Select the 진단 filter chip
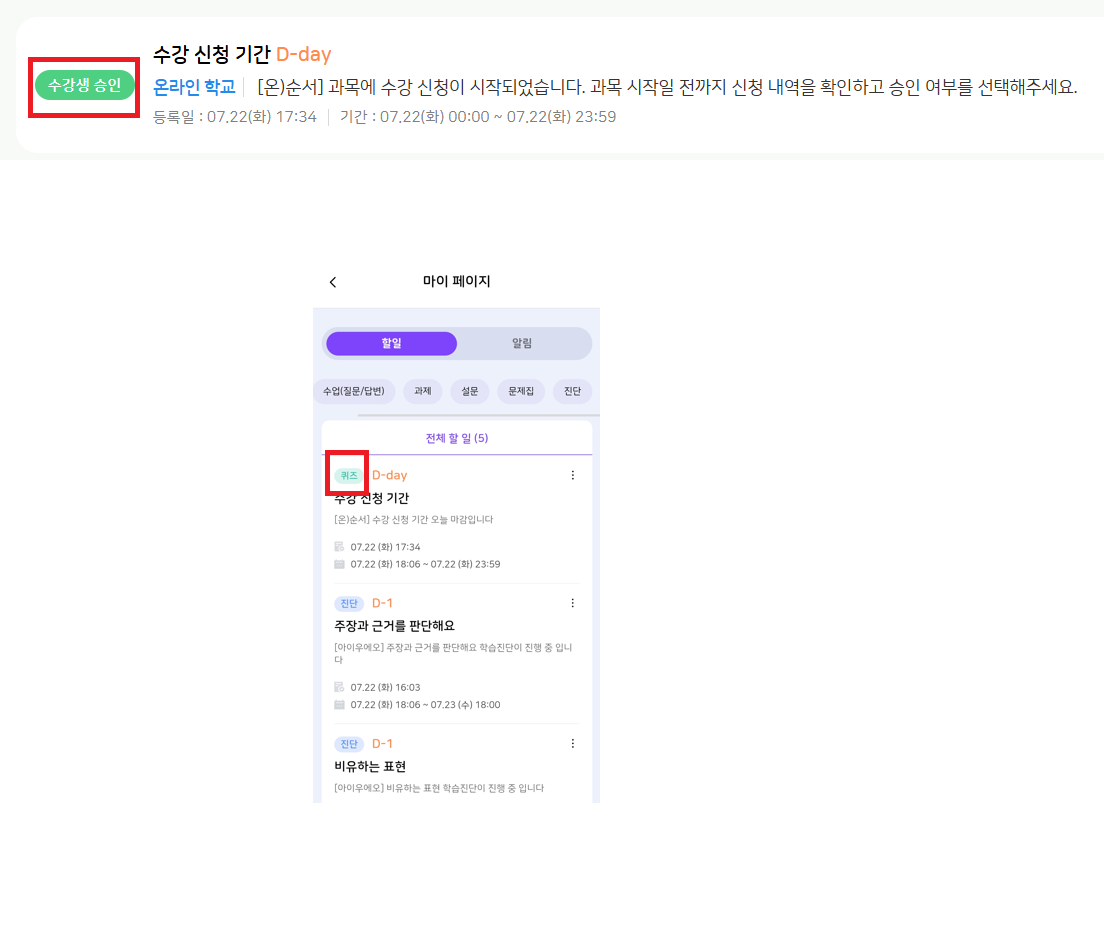Screen dimensions: 1104x944 point(572,391)
